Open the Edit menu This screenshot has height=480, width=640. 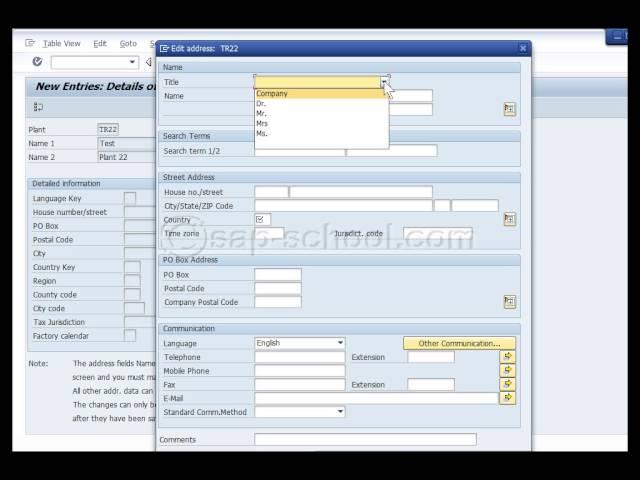coord(100,43)
